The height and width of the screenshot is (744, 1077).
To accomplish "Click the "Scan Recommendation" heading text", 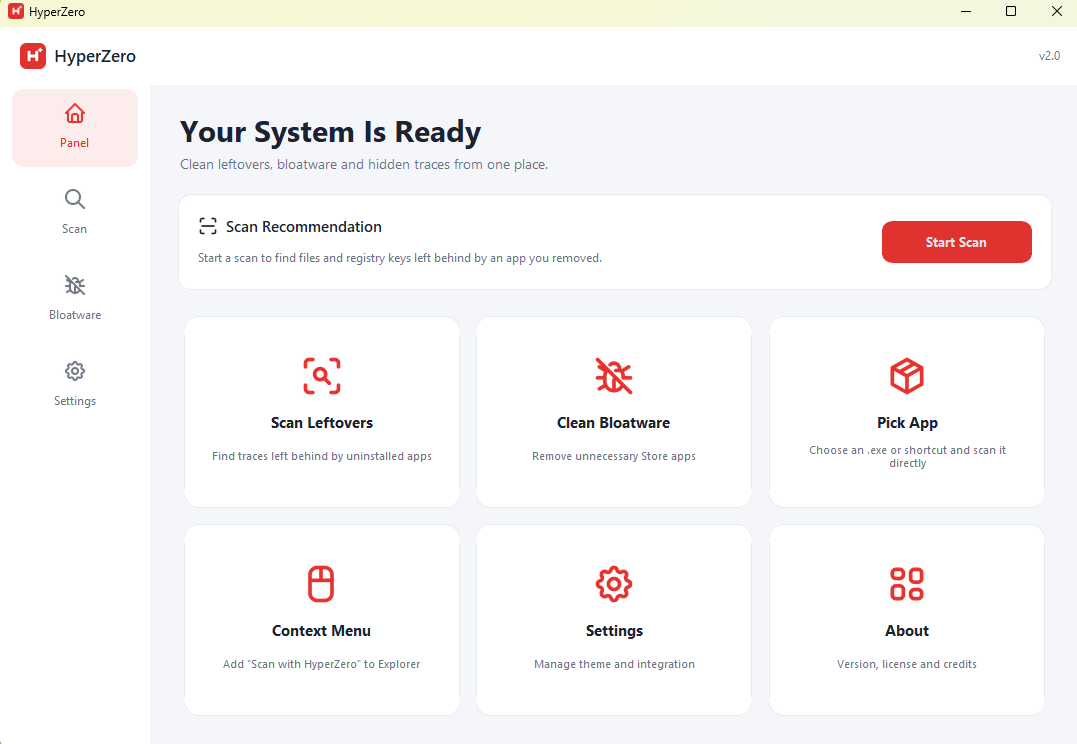I will pos(304,227).
